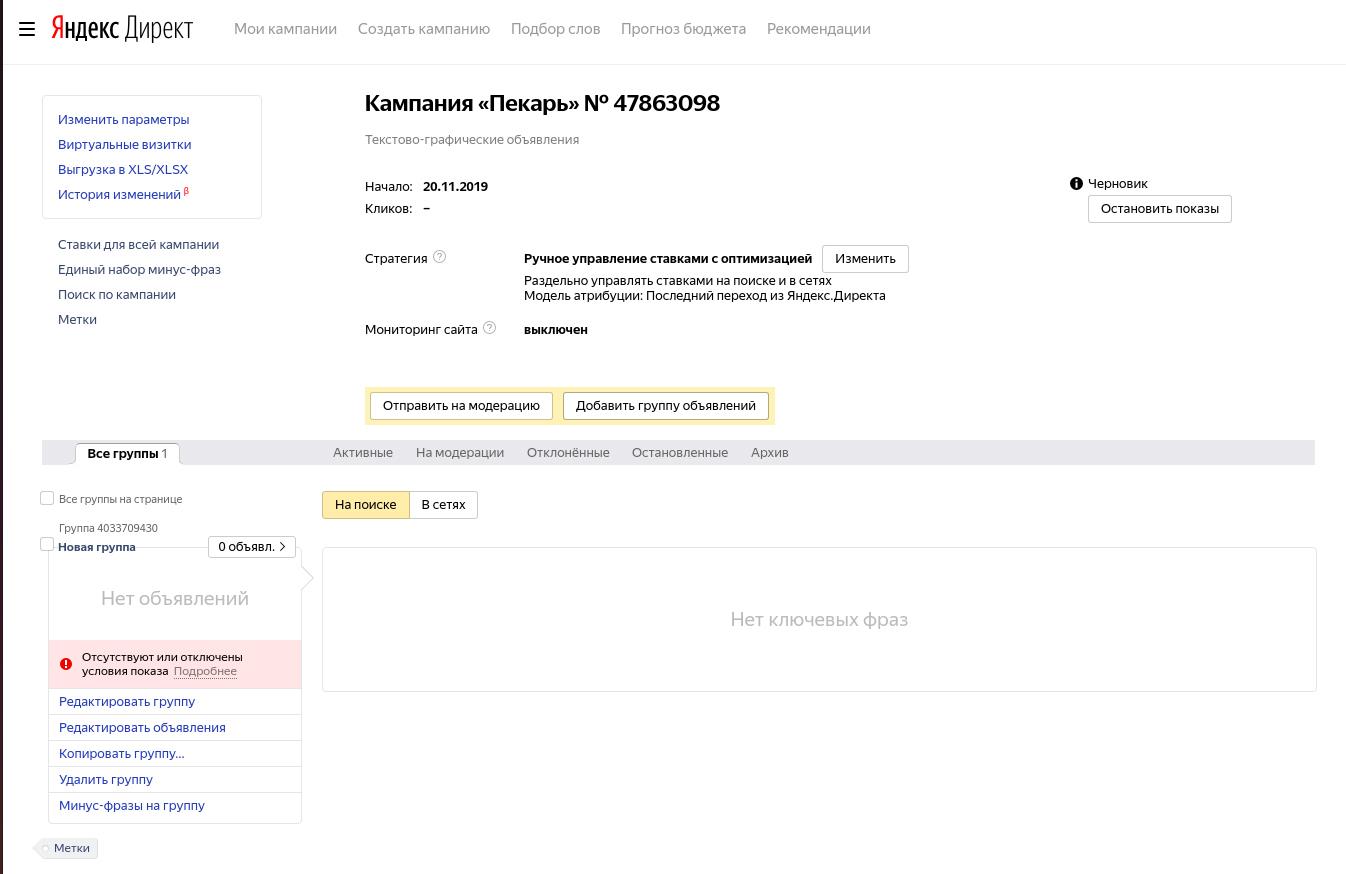The width and height of the screenshot is (1346, 874).
Task: Show Остановленные groups tab
Action: (680, 453)
